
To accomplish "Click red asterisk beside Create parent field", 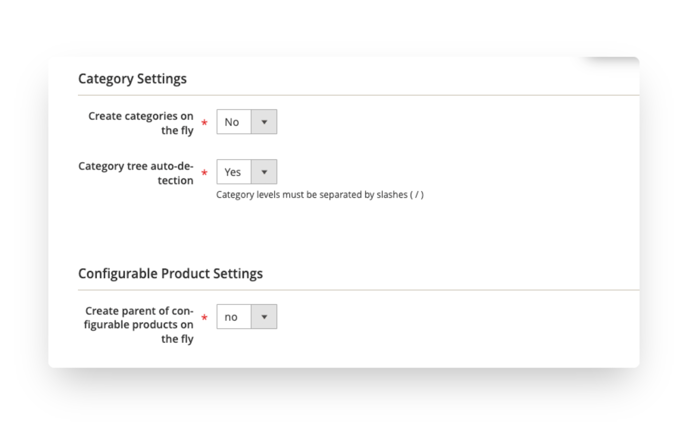I will click(x=204, y=317).
